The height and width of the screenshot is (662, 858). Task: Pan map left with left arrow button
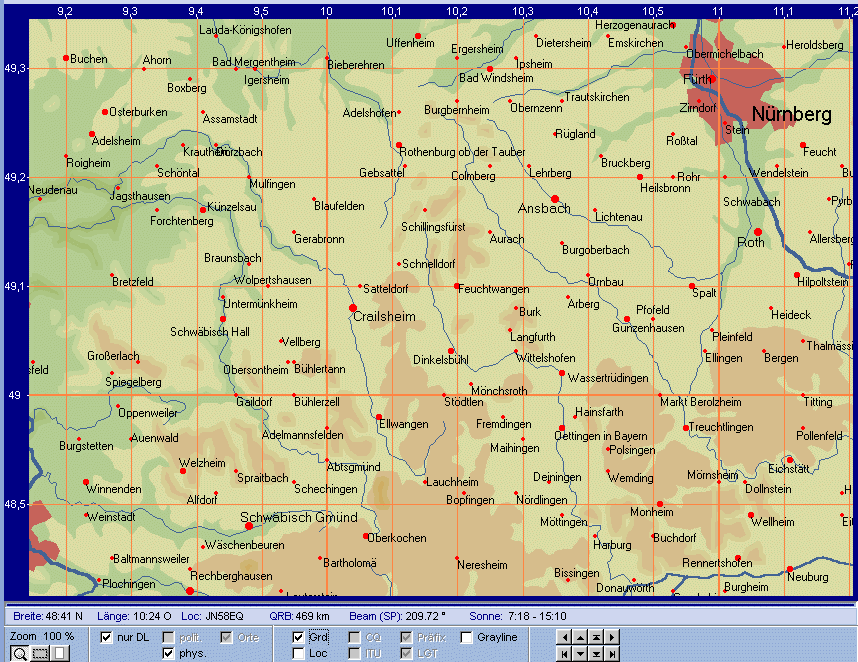point(564,637)
